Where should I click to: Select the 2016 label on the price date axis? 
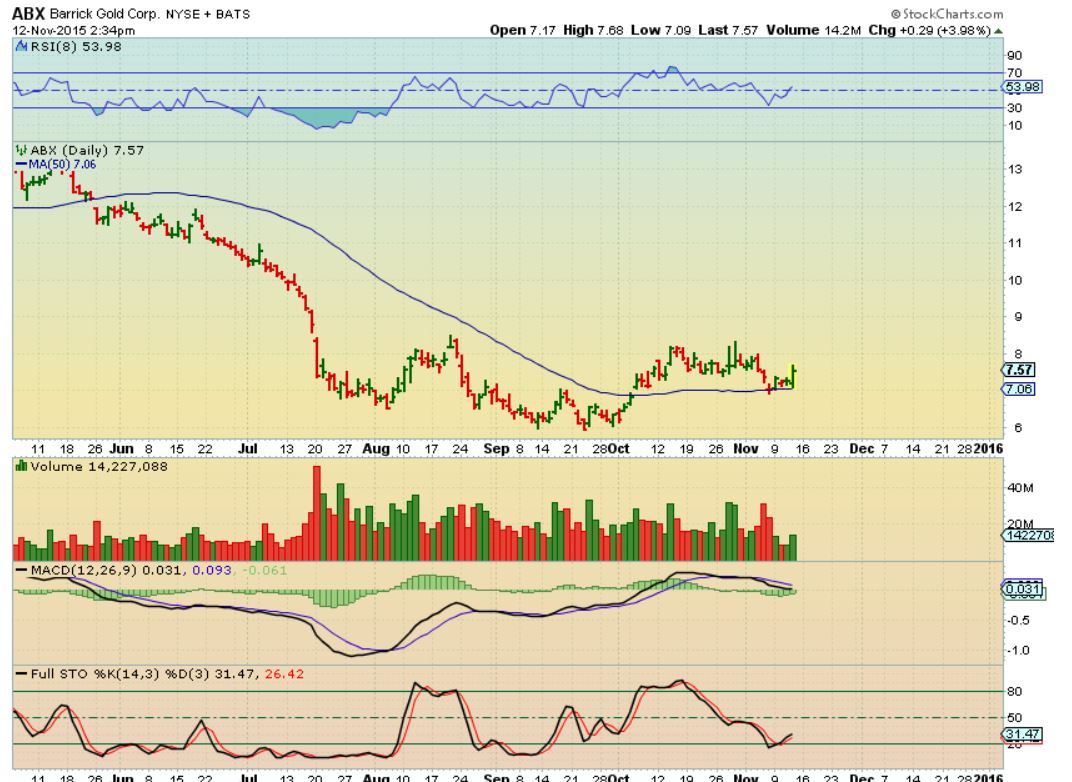pyautogui.click(x=987, y=449)
